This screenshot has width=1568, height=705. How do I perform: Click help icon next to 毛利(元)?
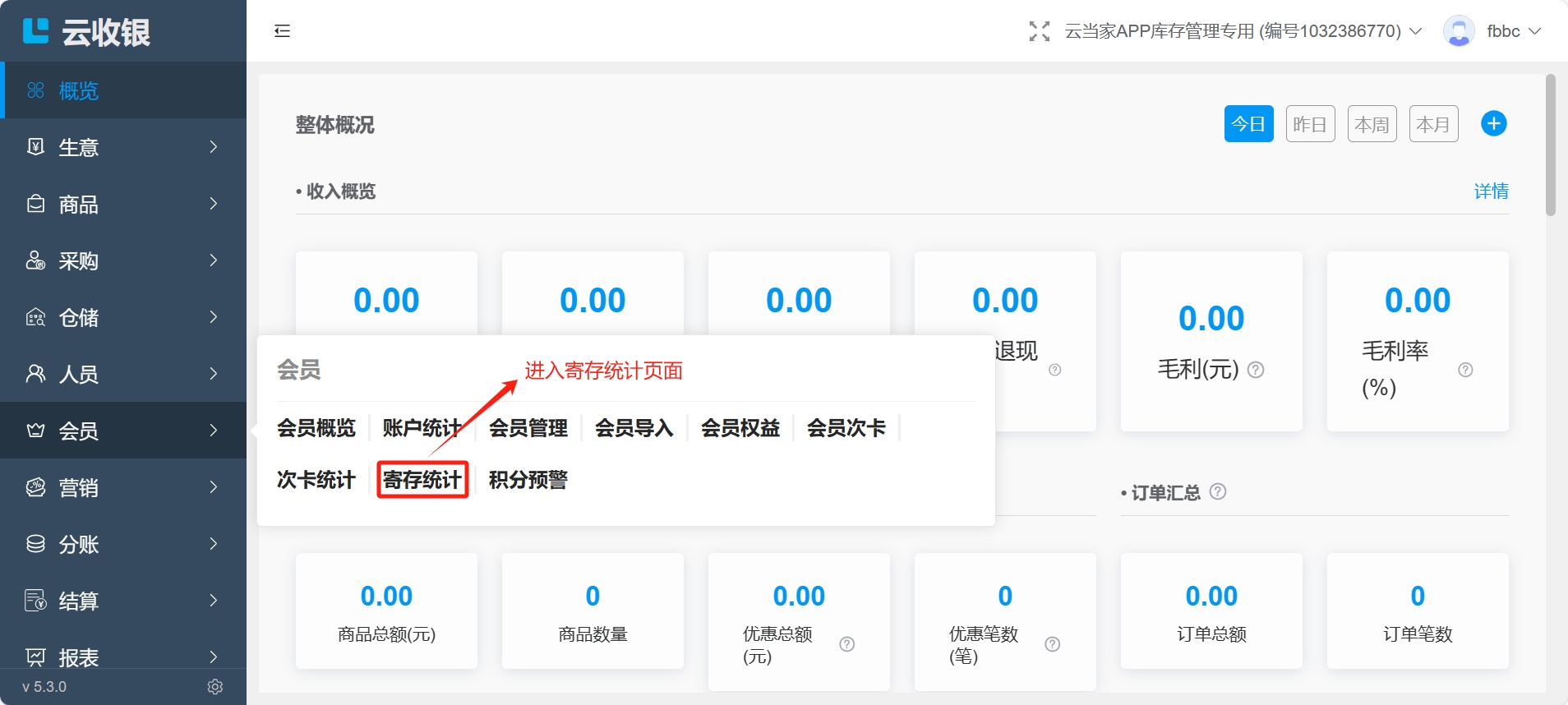1256,370
